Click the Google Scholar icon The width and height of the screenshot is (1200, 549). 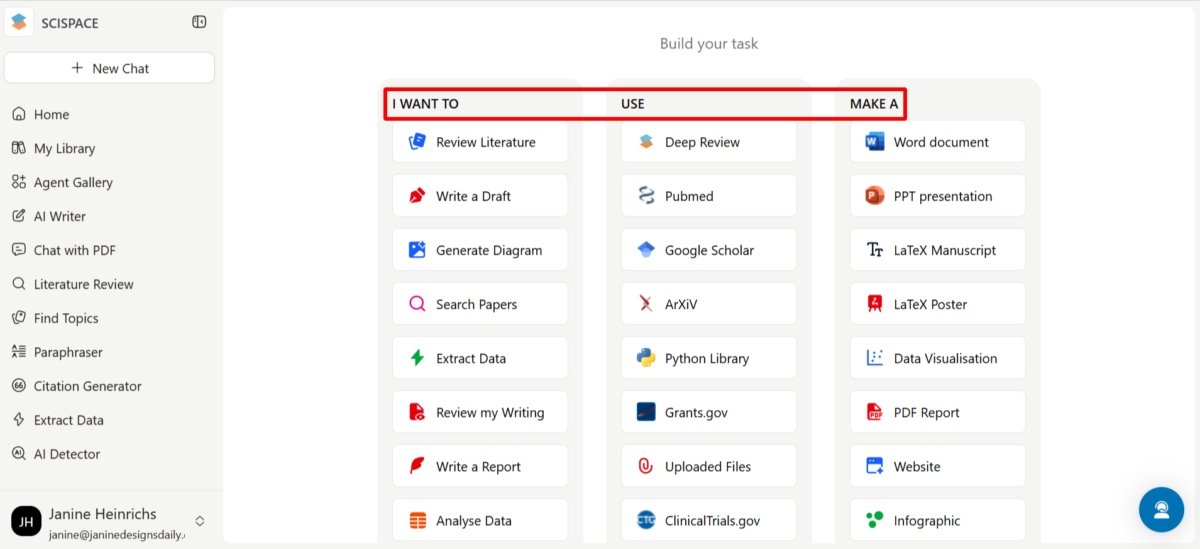coord(646,250)
